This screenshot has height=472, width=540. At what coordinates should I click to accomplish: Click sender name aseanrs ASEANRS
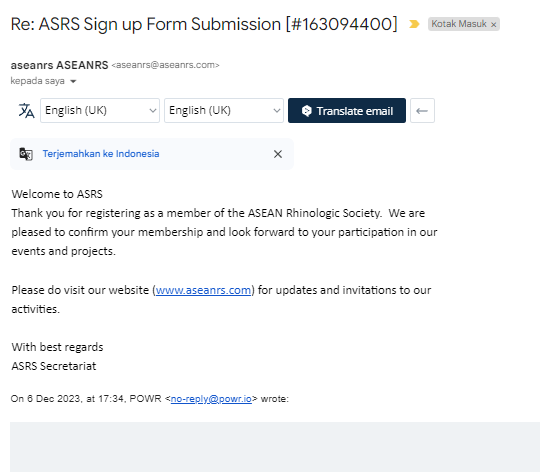[x=59, y=65]
